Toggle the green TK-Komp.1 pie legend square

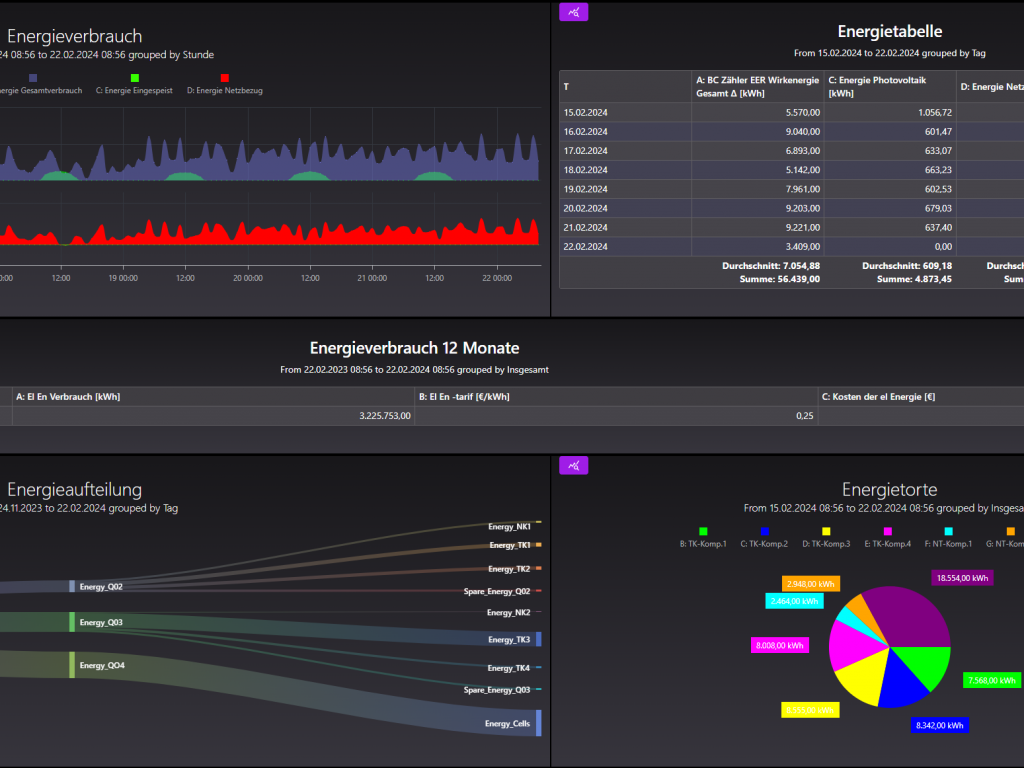(703, 531)
